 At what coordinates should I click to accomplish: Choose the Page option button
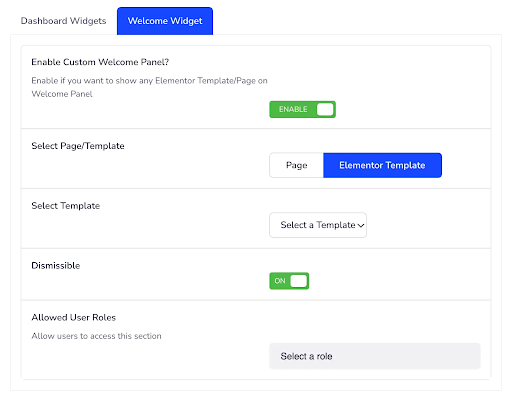tap(296, 165)
